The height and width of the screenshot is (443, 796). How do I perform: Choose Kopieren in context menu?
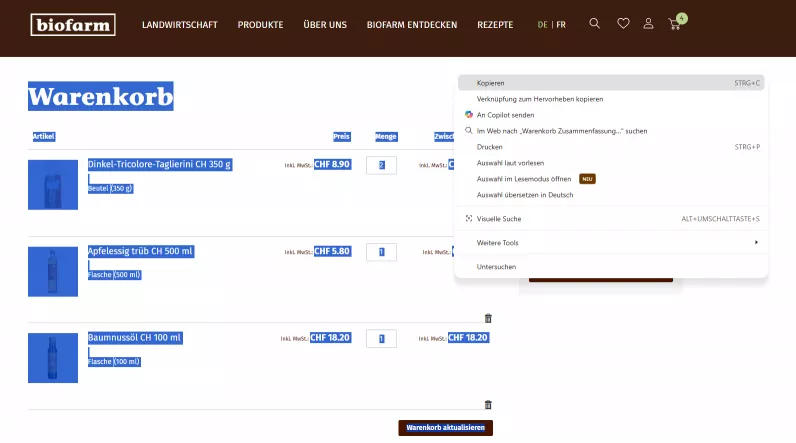pos(611,83)
